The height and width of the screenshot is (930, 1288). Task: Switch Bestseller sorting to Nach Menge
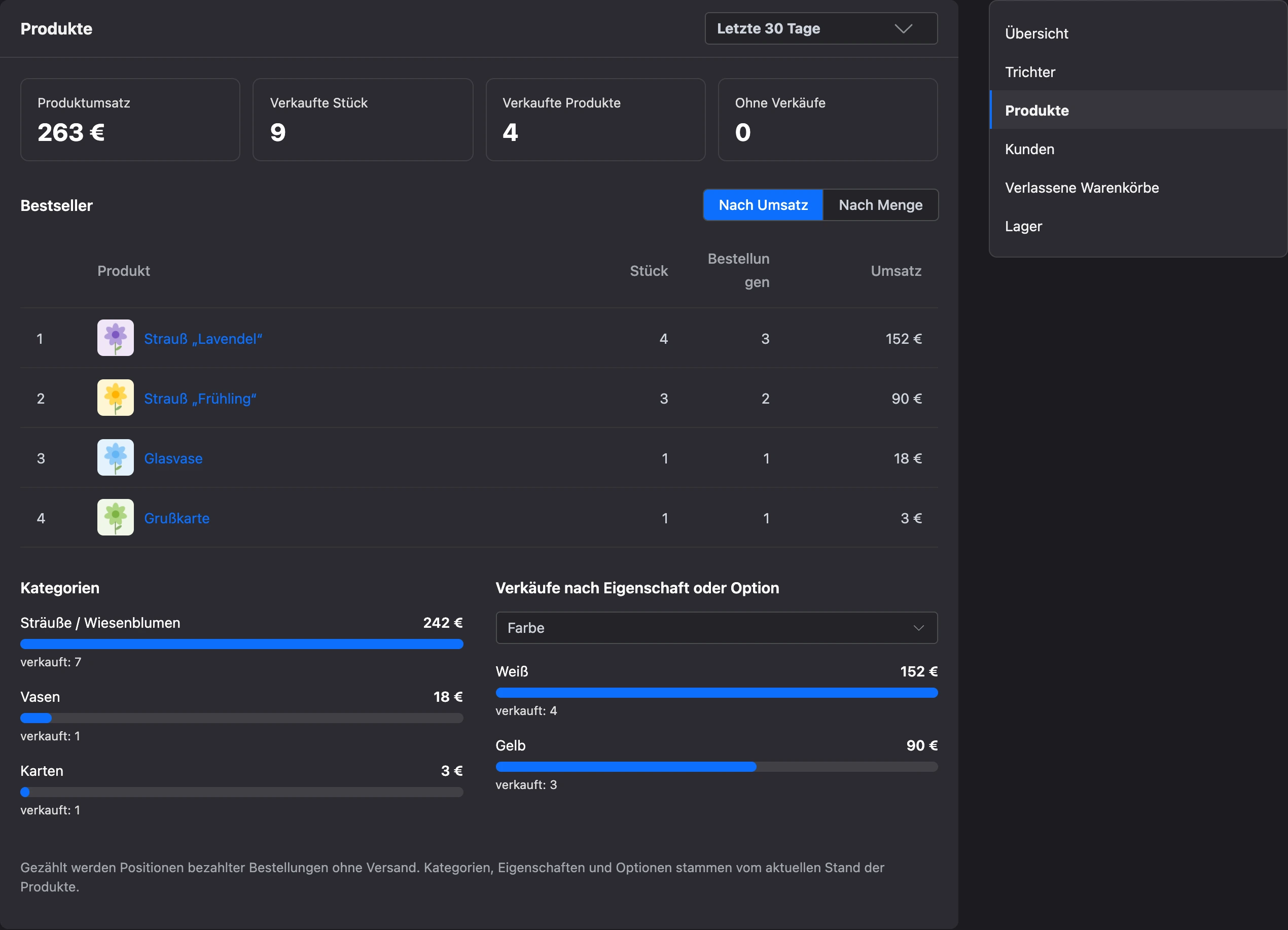pos(880,205)
